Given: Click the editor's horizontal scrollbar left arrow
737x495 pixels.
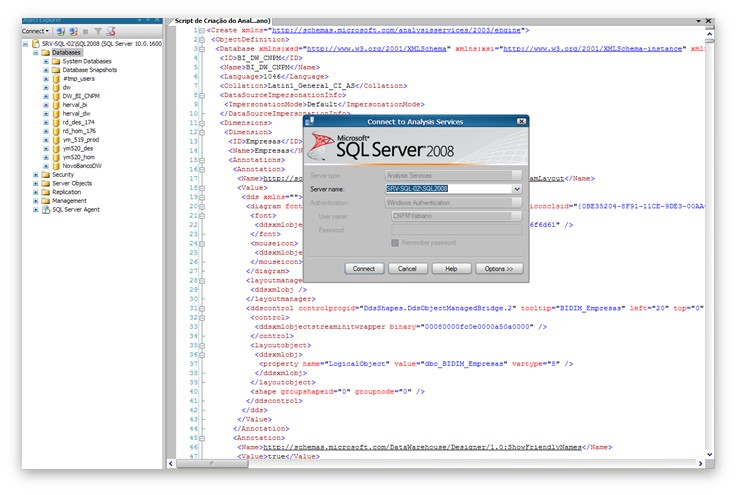Looking at the screenshot, I should coord(171,464).
